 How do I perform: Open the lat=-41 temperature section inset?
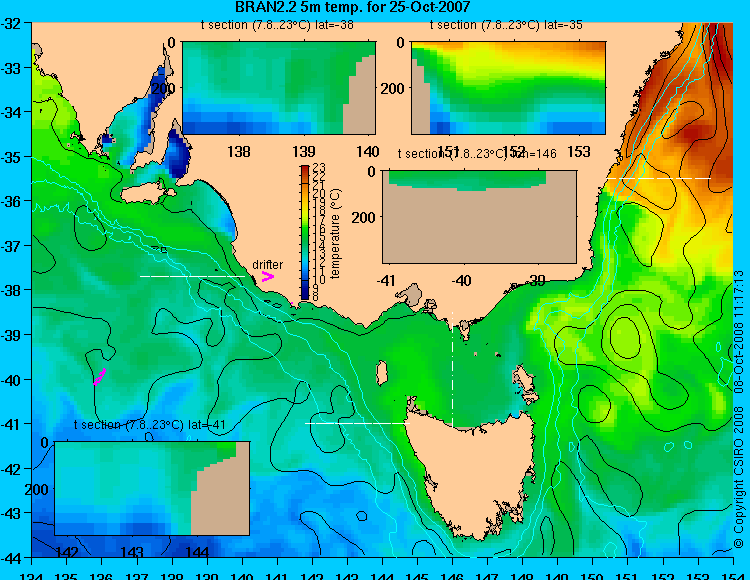click(152, 488)
